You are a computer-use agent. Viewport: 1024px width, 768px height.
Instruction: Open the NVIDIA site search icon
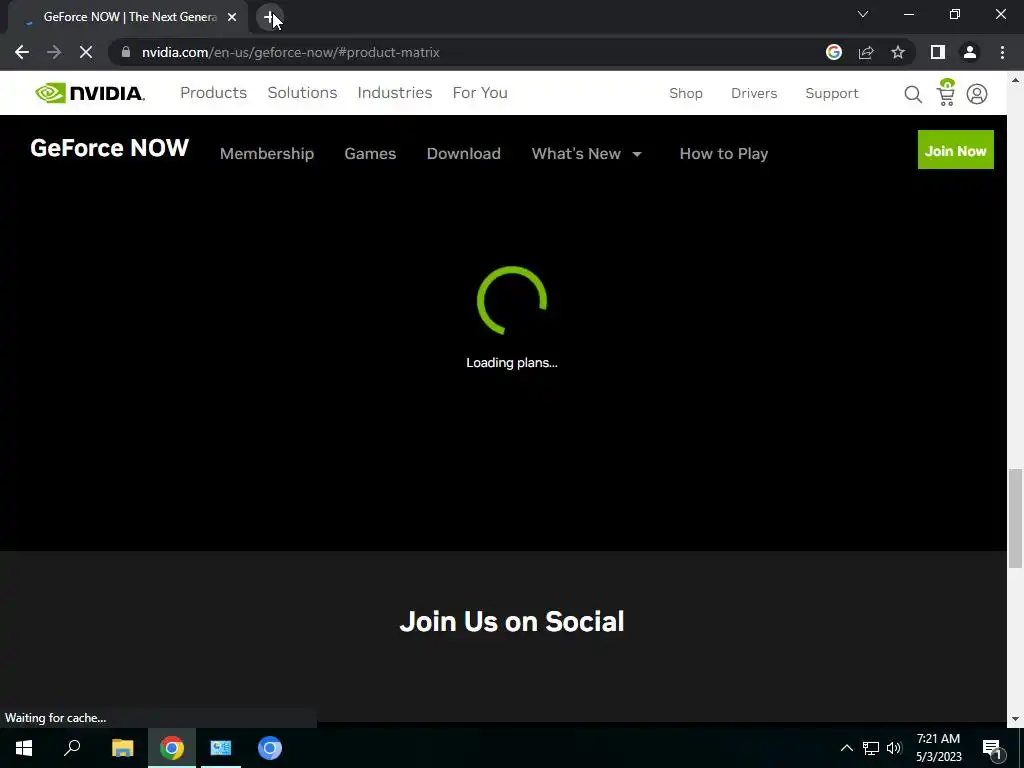913,94
